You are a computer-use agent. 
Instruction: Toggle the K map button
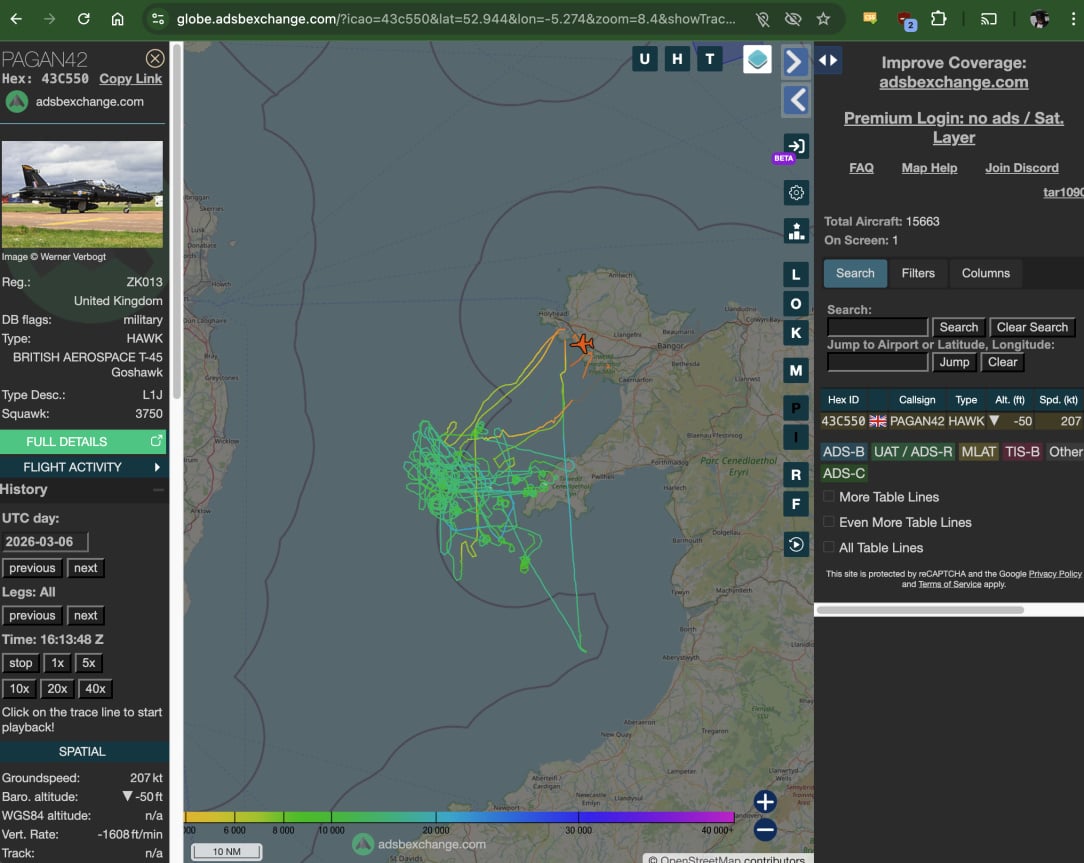point(796,333)
